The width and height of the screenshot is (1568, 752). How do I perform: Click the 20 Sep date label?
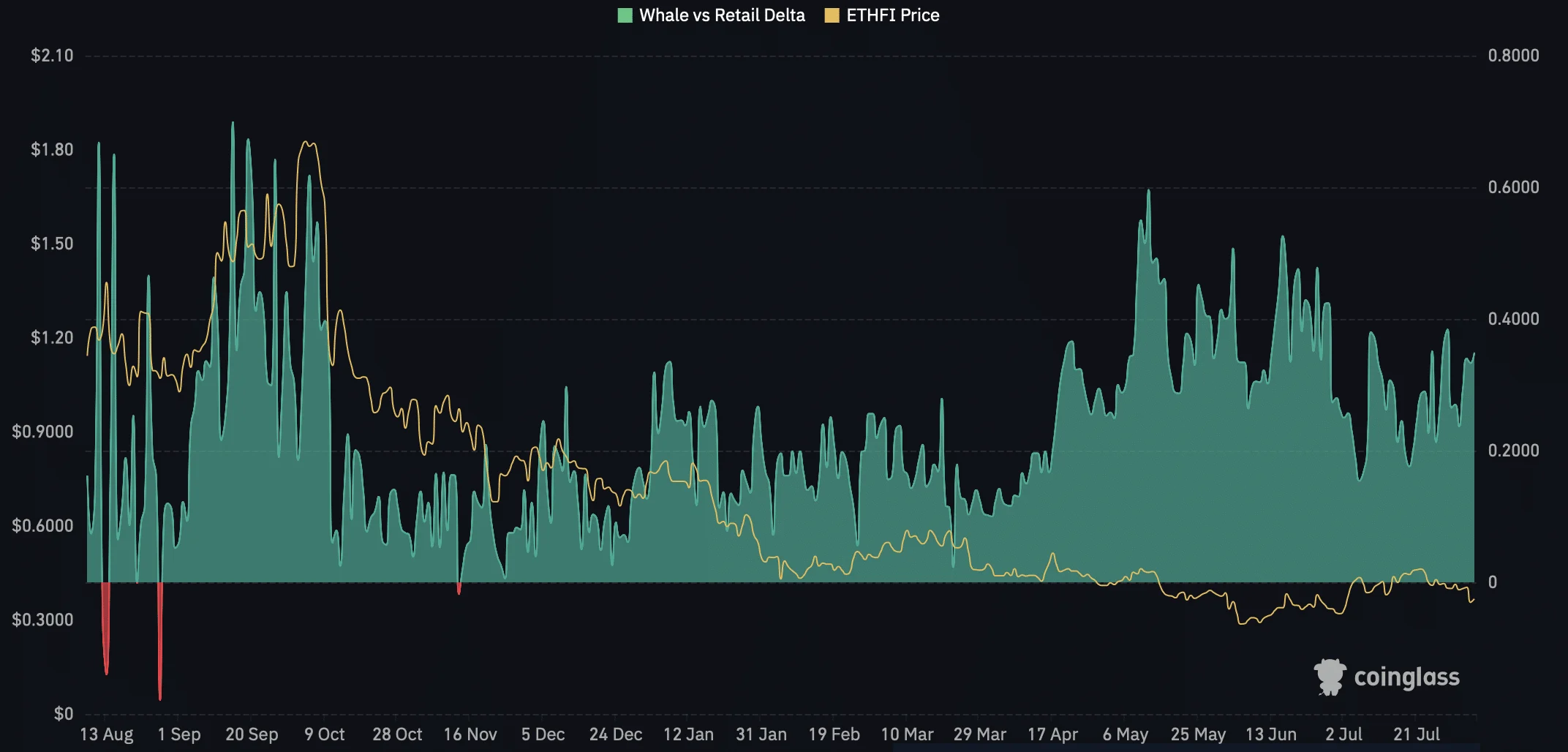coord(252,734)
